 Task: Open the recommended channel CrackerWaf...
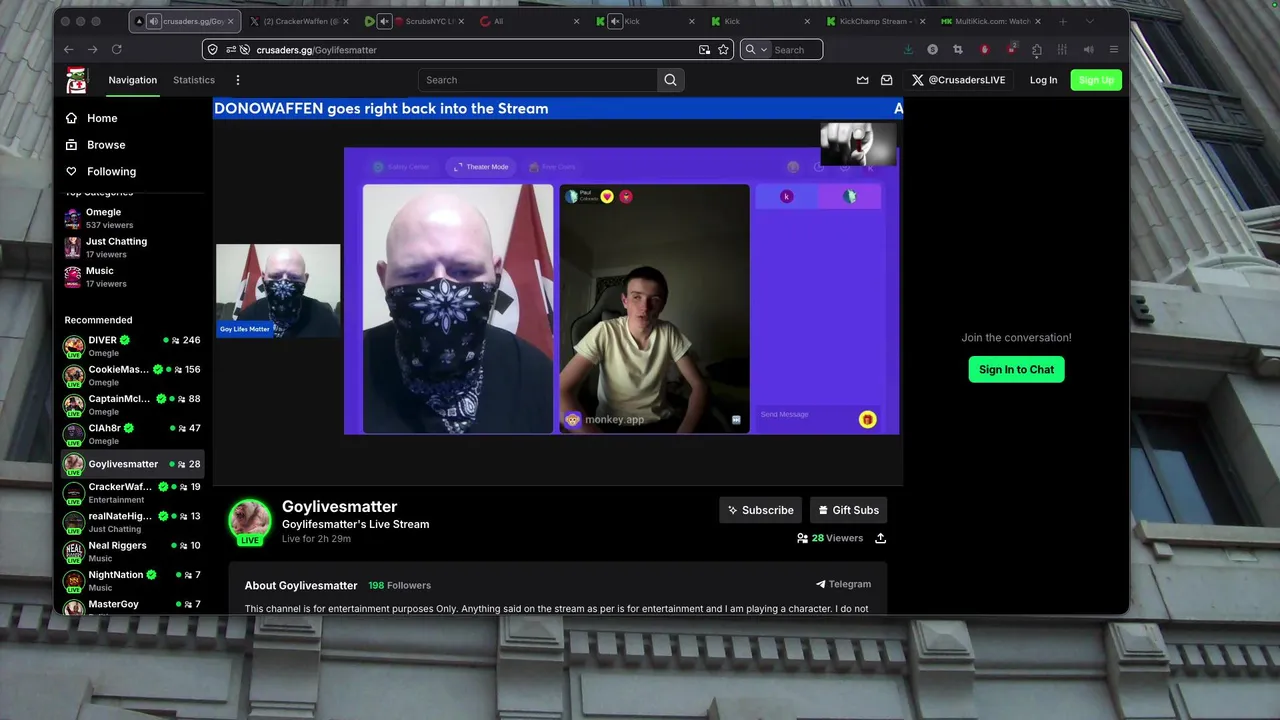click(133, 493)
